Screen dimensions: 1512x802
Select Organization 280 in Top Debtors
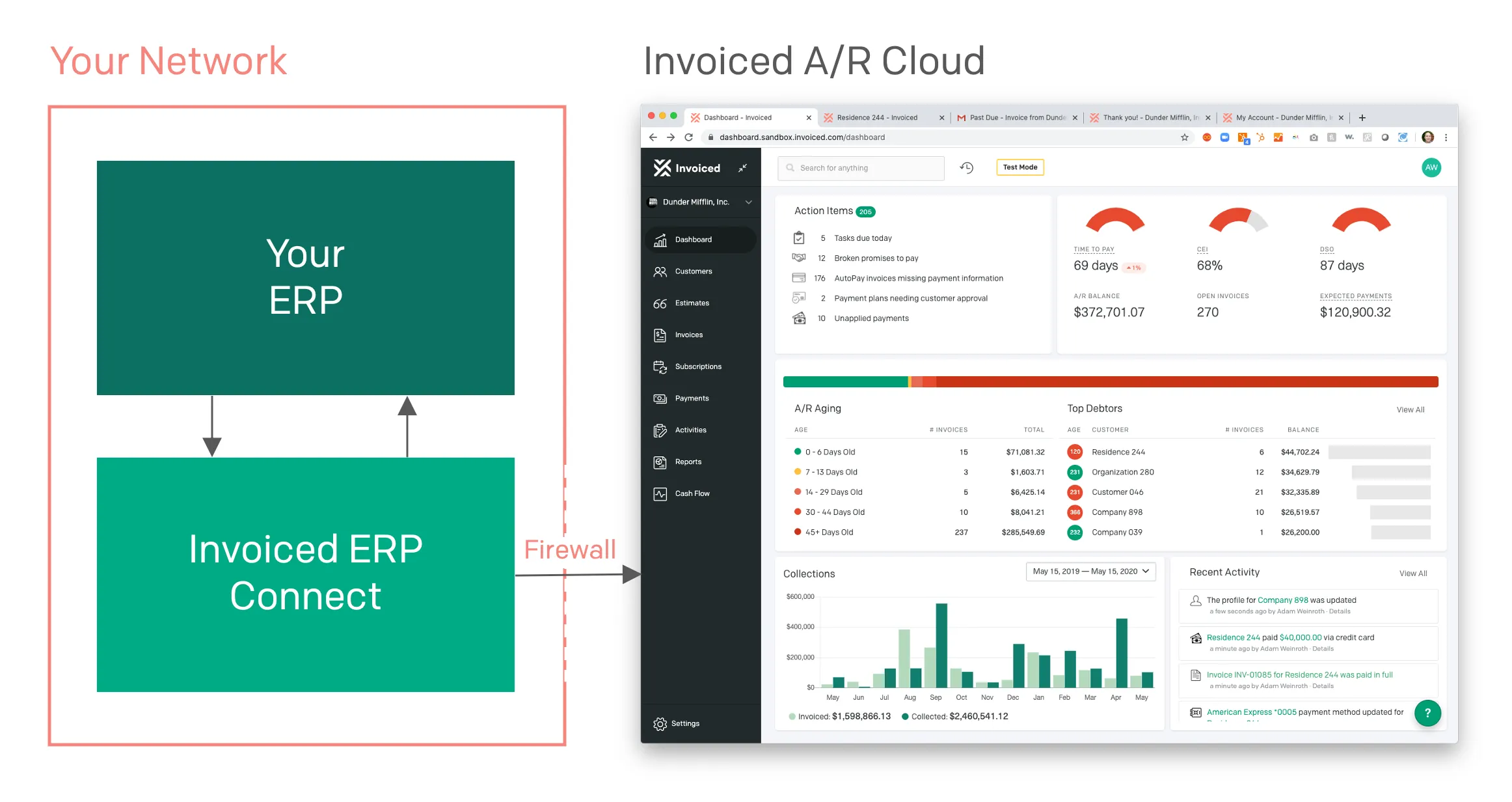pyautogui.click(x=1122, y=472)
